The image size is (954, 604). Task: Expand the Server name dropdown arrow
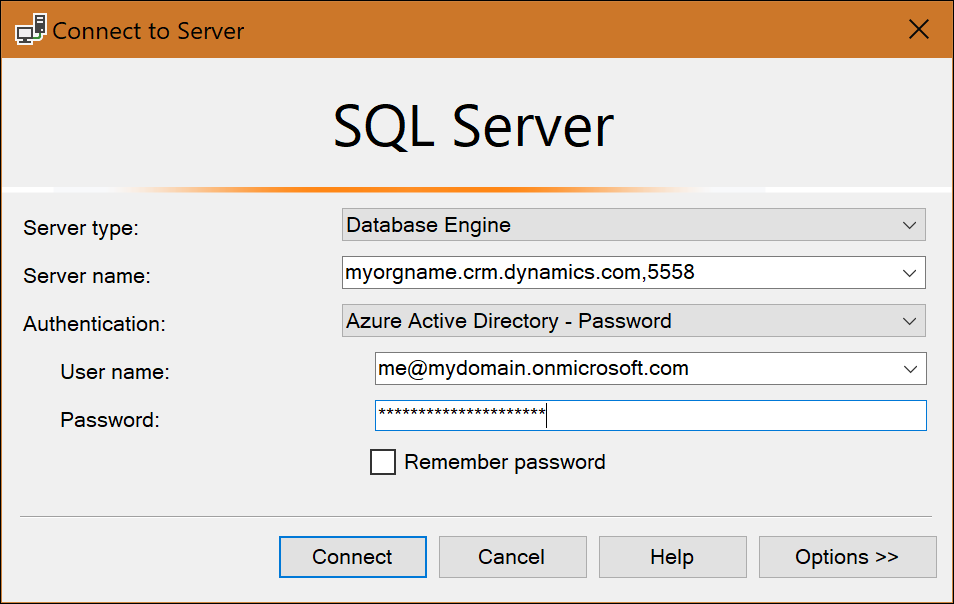point(910,273)
